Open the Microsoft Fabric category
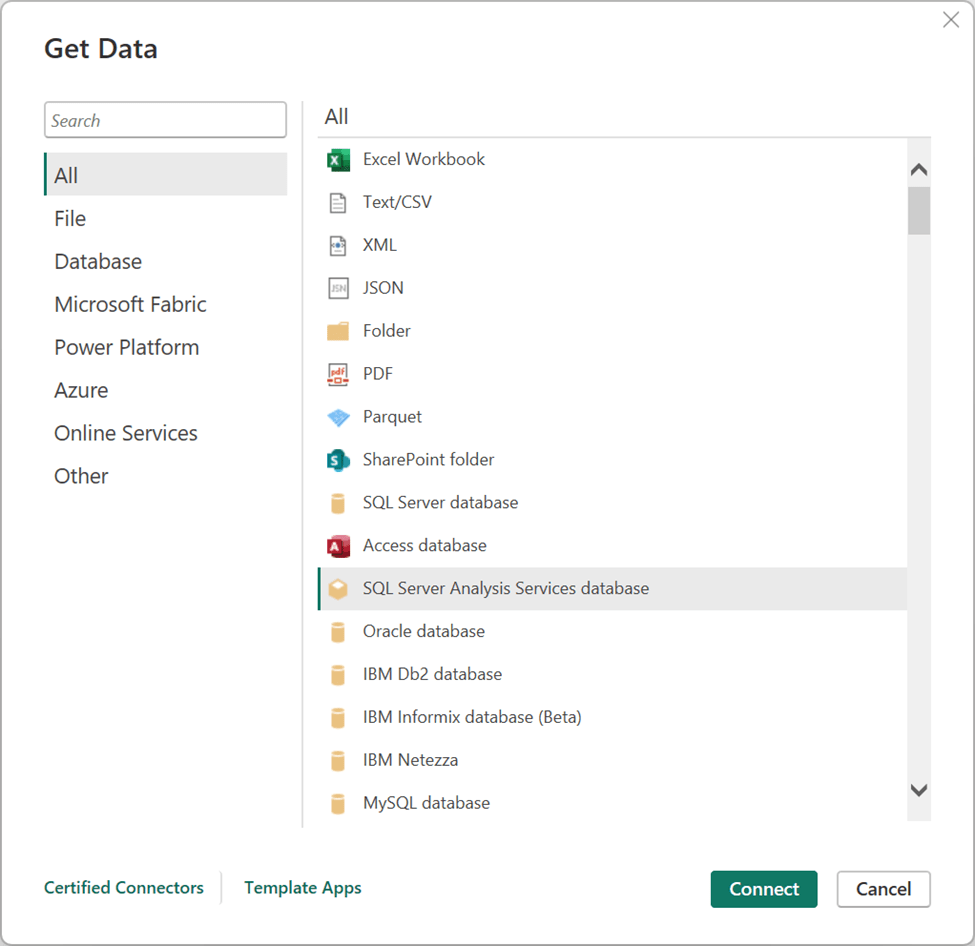 pos(130,304)
